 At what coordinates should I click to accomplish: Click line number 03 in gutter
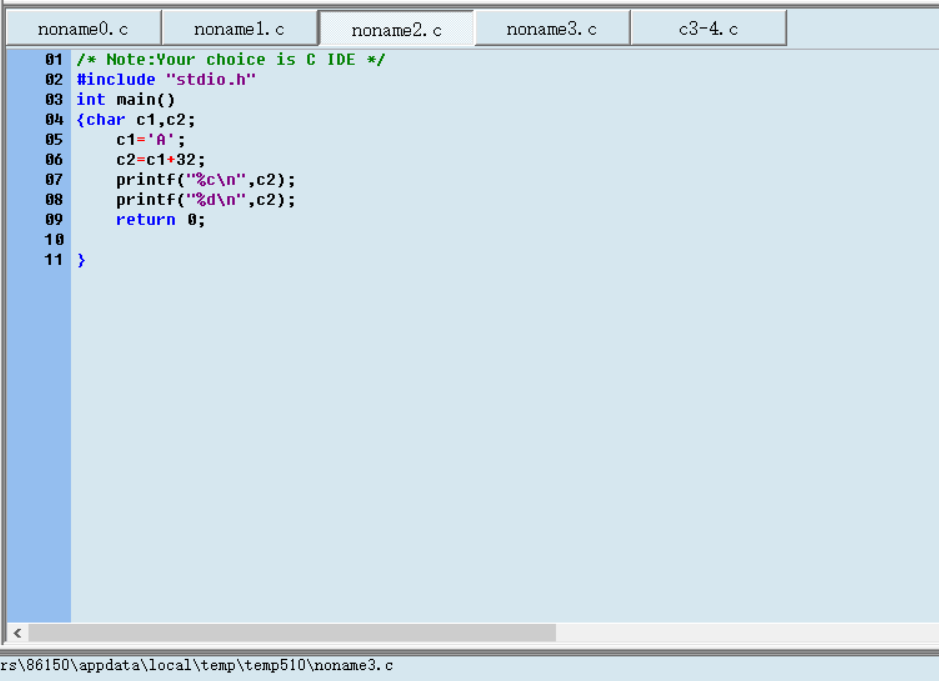pyautogui.click(x=54, y=99)
